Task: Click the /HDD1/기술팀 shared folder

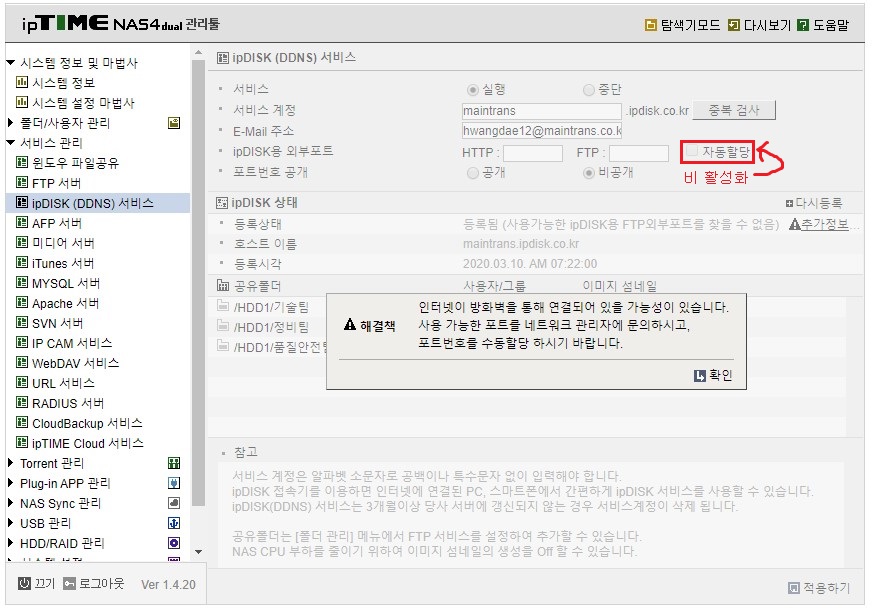Action: click(x=263, y=307)
